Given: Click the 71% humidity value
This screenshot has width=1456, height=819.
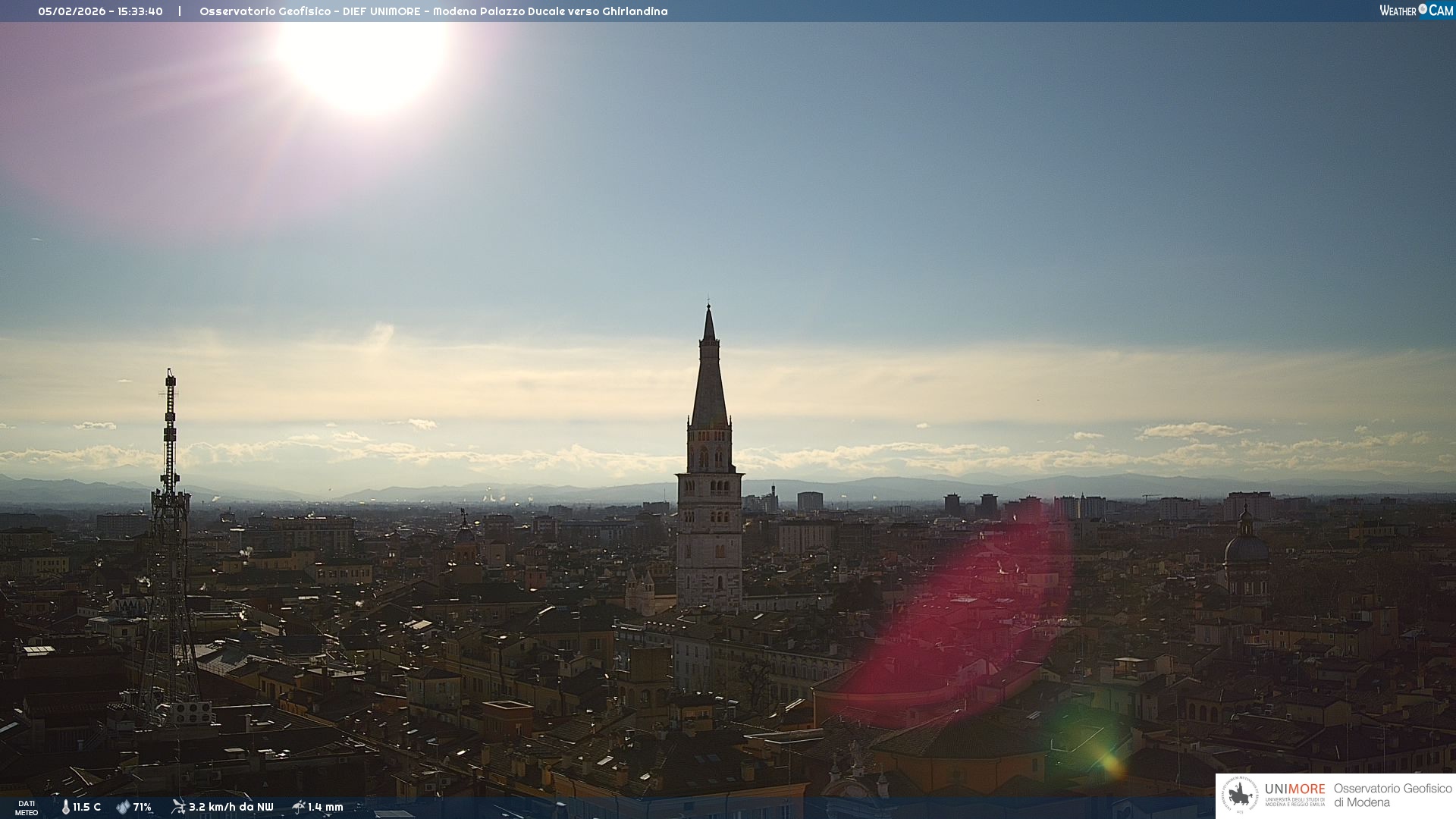Looking at the screenshot, I should click(143, 808).
